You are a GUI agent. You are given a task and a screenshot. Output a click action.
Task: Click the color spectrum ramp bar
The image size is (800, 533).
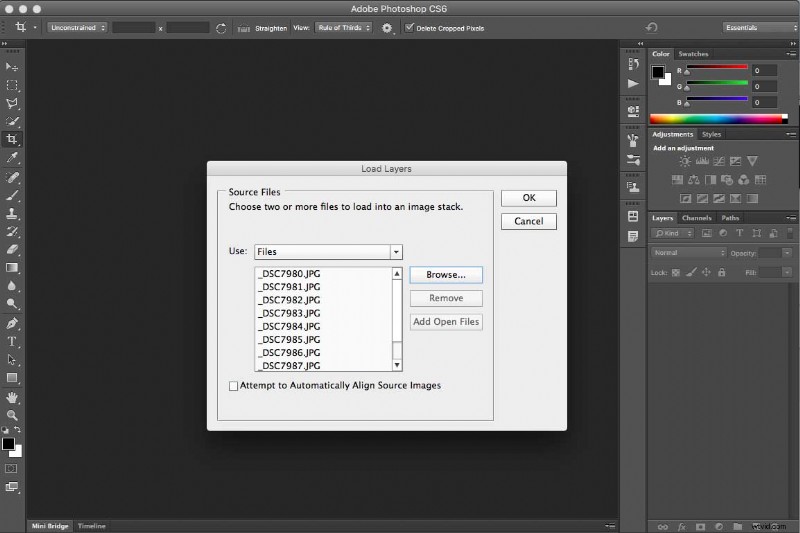pos(715,119)
